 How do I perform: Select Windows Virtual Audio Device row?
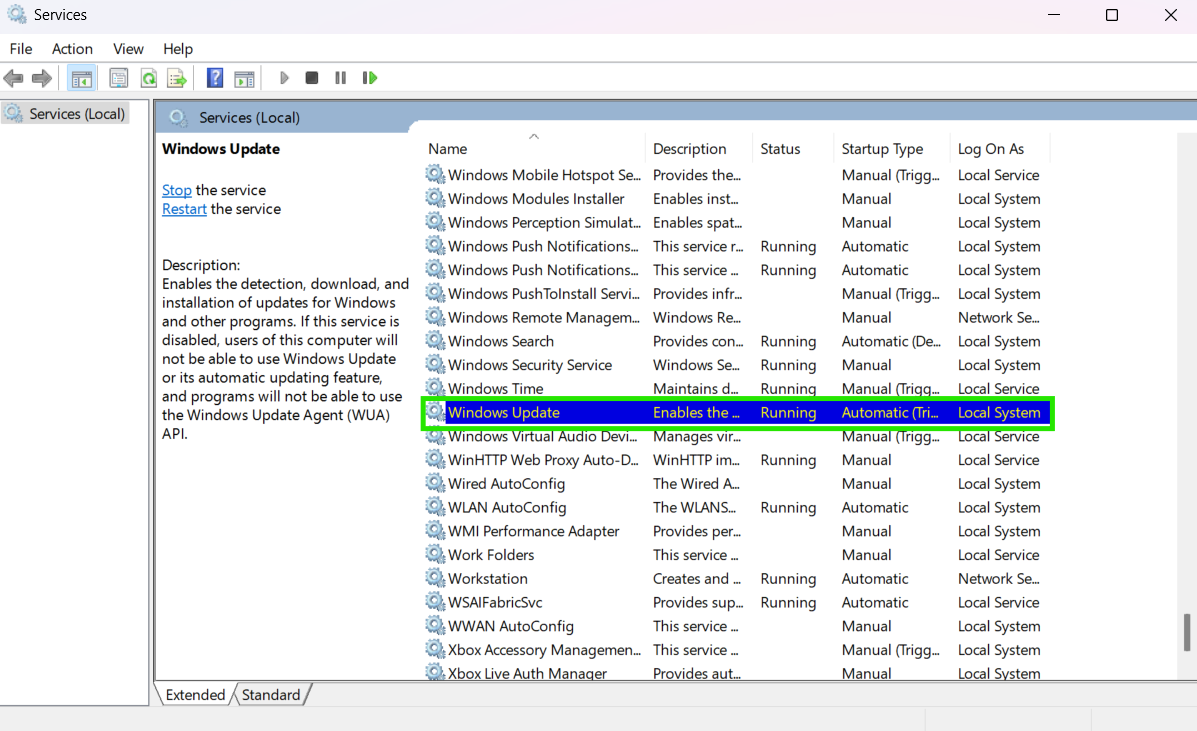point(737,436)
